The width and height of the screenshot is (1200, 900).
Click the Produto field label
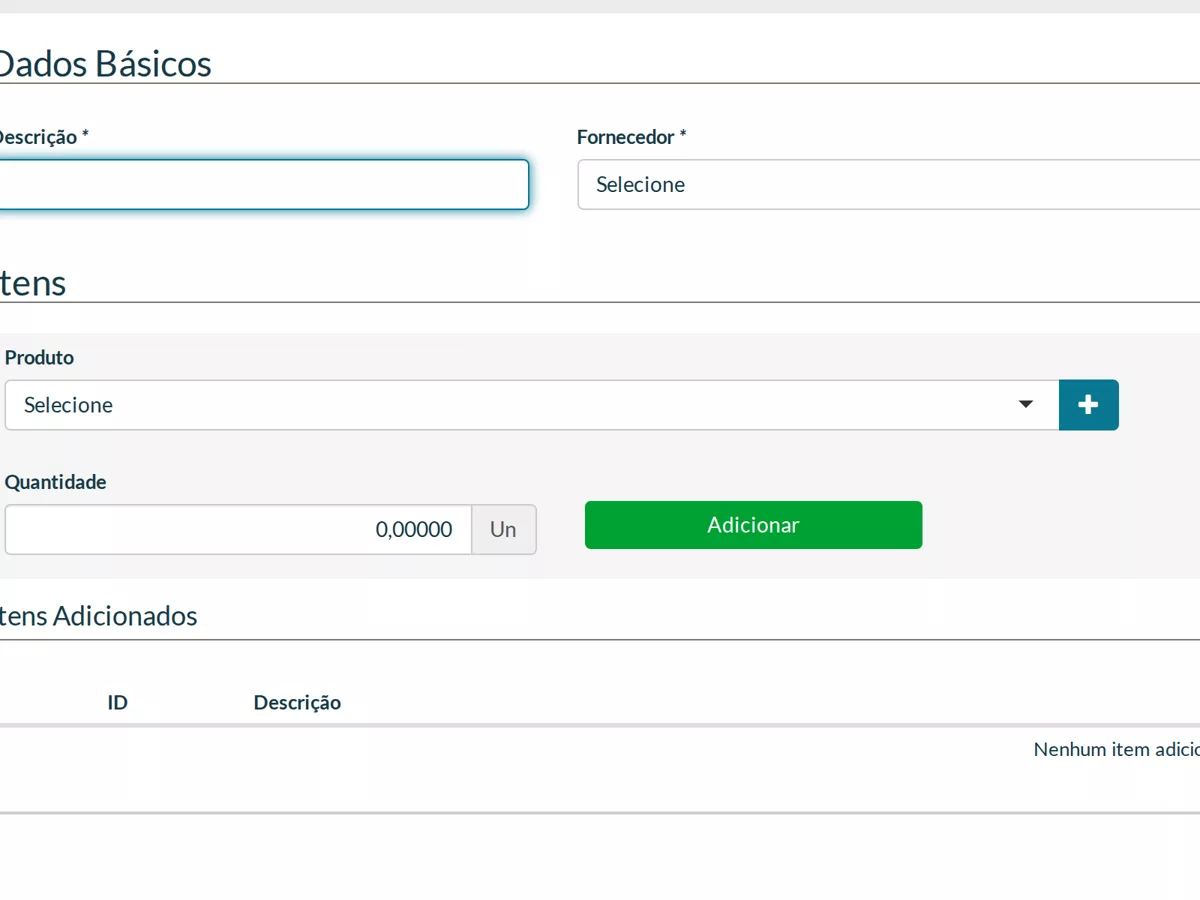point(39,357)
